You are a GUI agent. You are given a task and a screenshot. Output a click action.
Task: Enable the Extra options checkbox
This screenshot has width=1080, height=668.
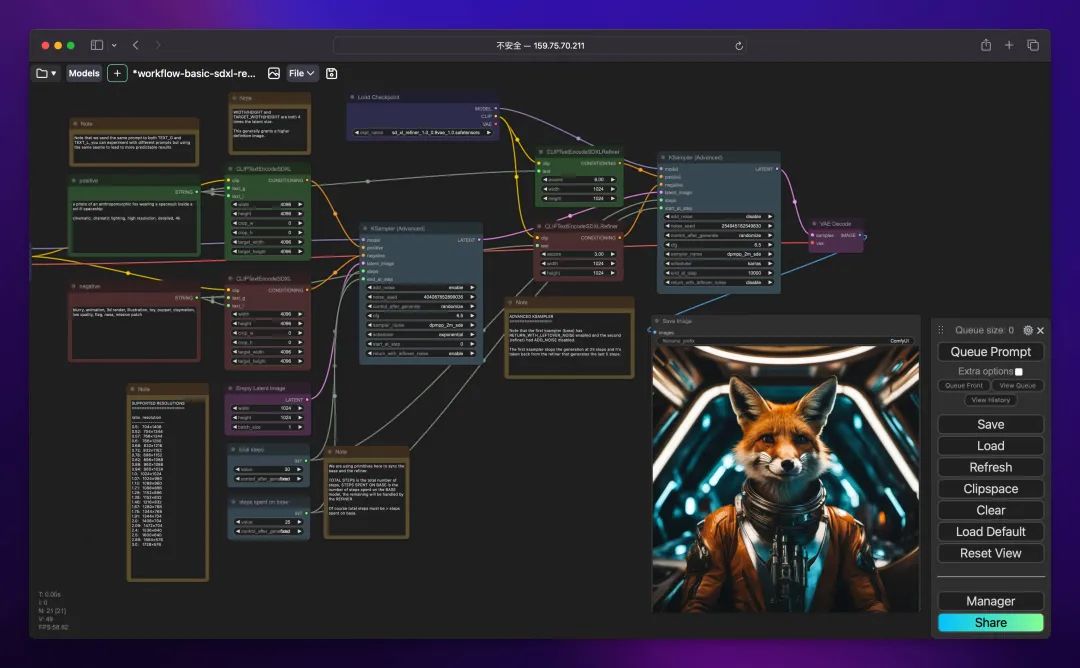[x=1019, y=372]
